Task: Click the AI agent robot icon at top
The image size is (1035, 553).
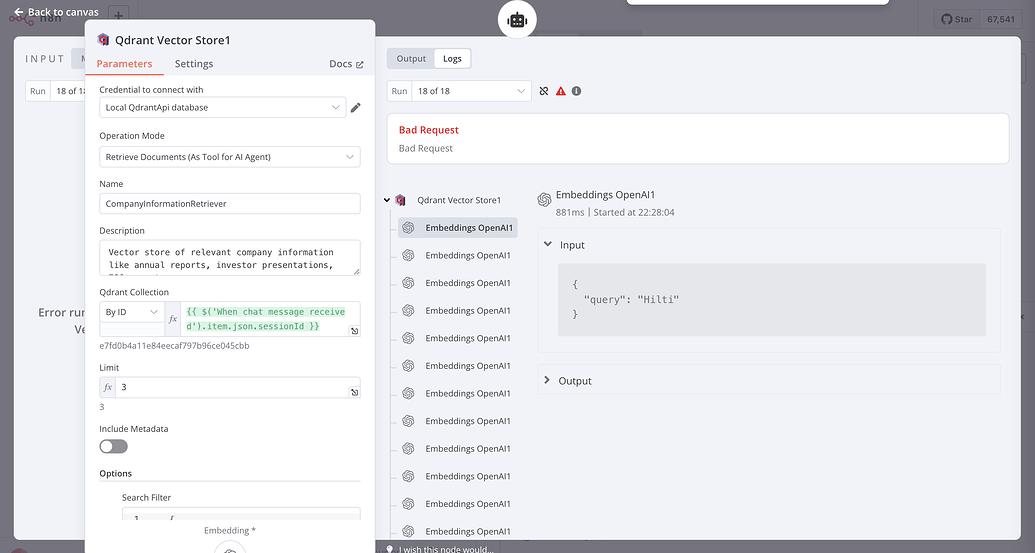Action: (x=517, y=19)
